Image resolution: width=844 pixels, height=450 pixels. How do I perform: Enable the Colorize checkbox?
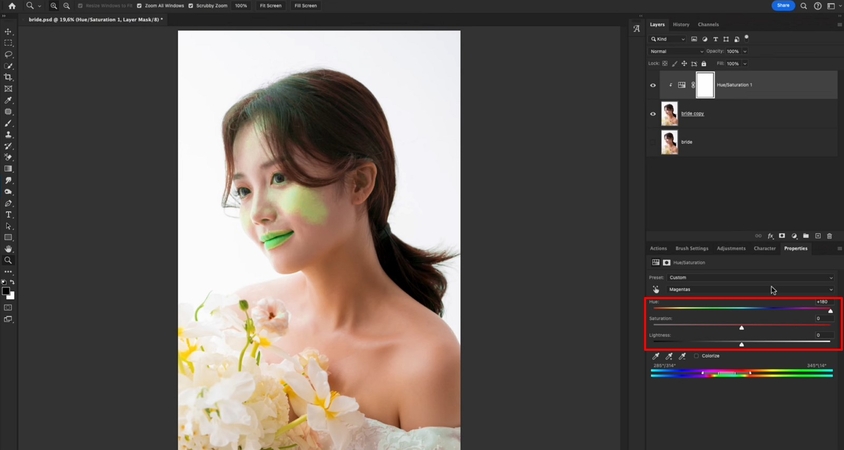tap(696, 356)
